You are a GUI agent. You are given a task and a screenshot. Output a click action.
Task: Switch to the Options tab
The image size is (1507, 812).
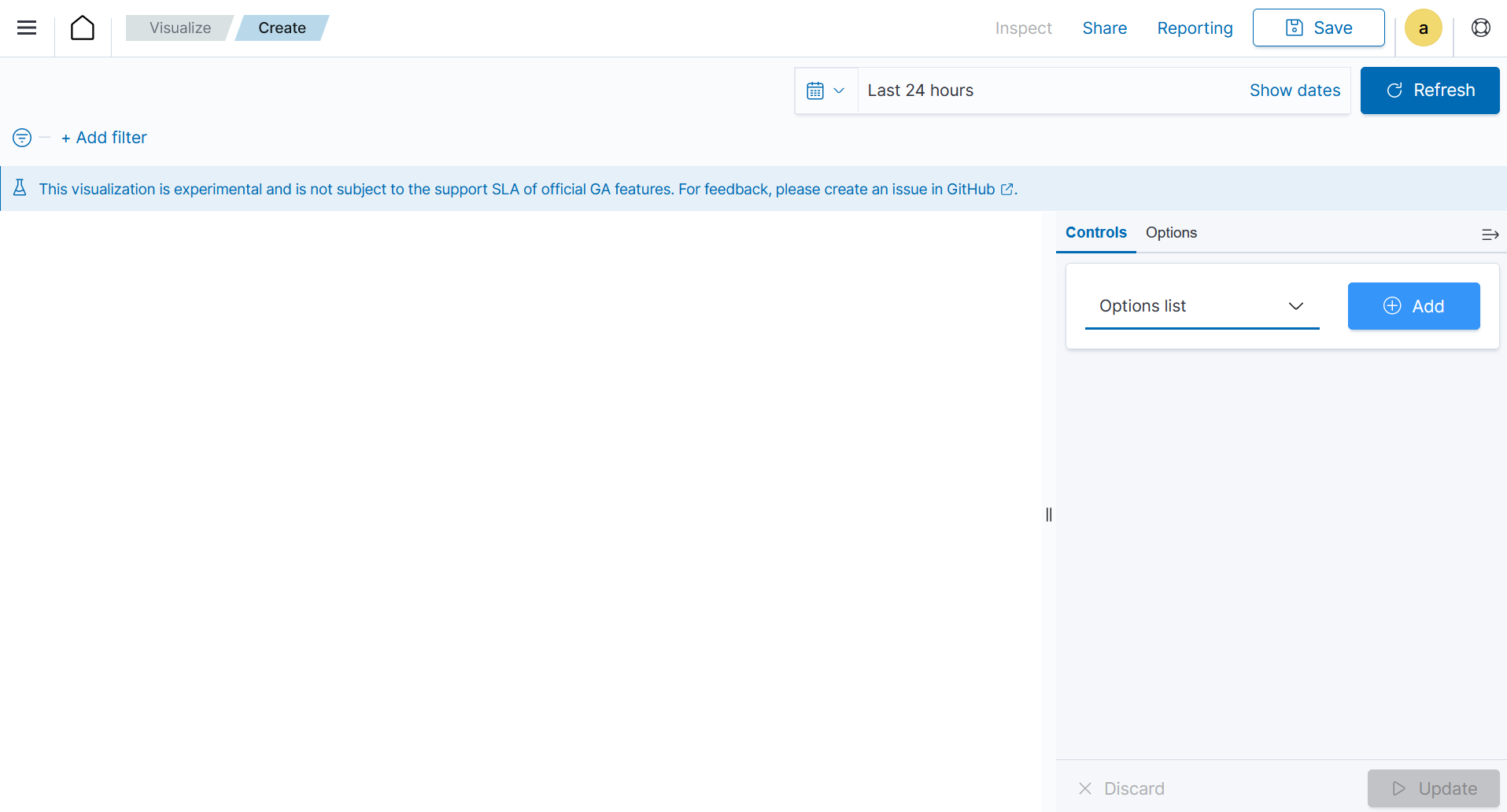point(1171,233)
